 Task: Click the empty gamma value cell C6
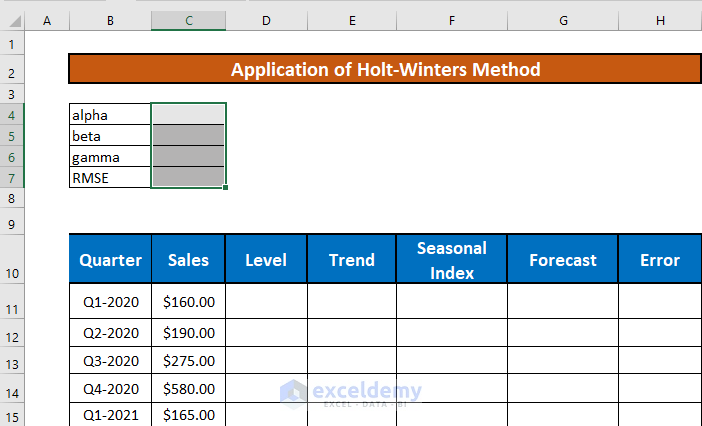pyautogui.click(x=188, y=156)
